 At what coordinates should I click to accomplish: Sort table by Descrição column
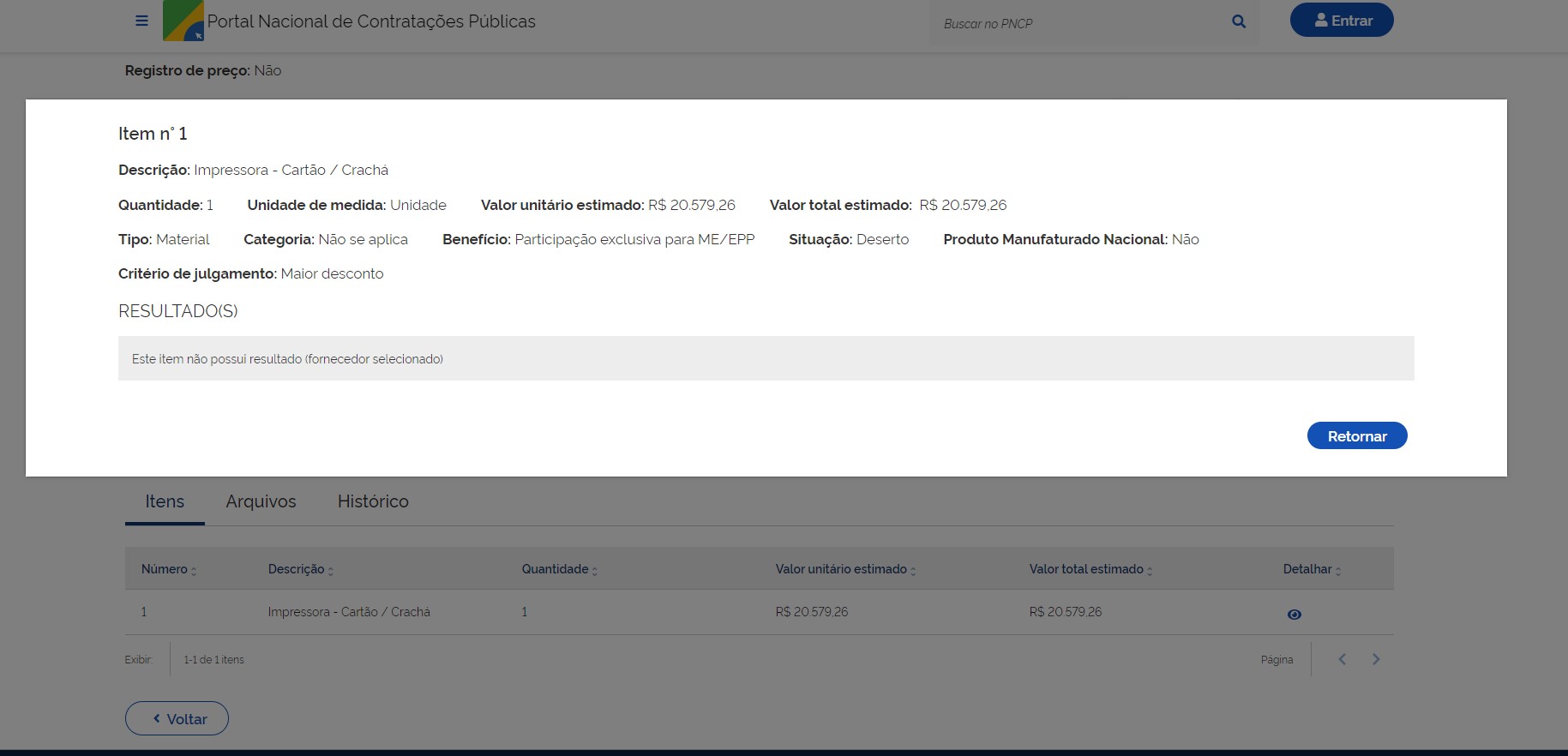(x=300, y=569)
